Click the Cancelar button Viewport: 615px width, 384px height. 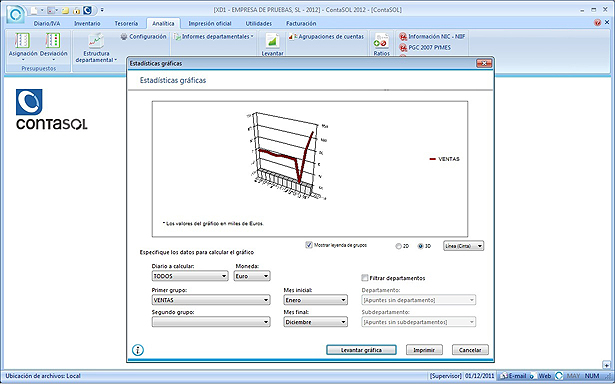point(470,350)
